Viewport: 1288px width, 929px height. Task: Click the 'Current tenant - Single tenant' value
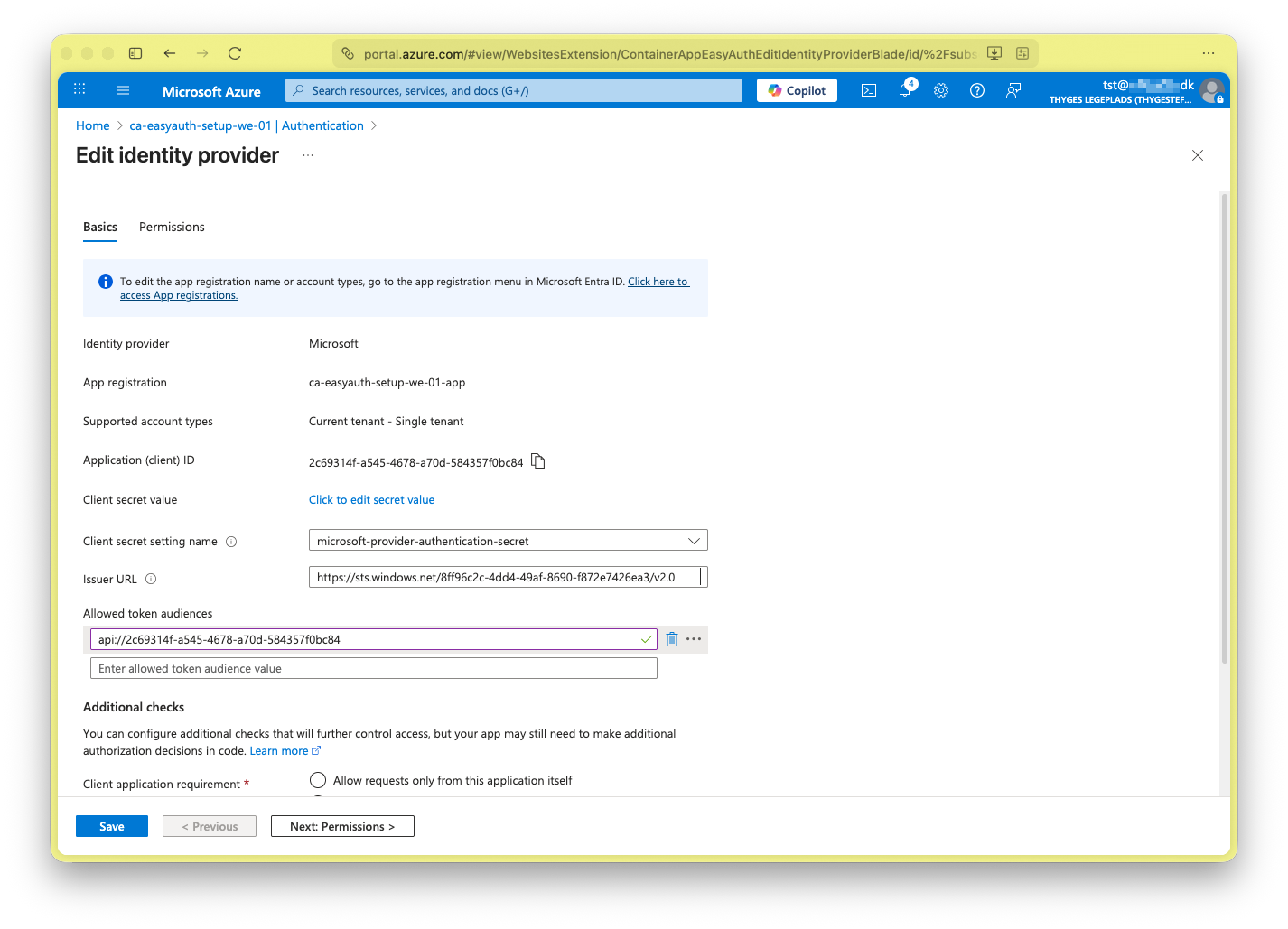click(x=387, y=422)
